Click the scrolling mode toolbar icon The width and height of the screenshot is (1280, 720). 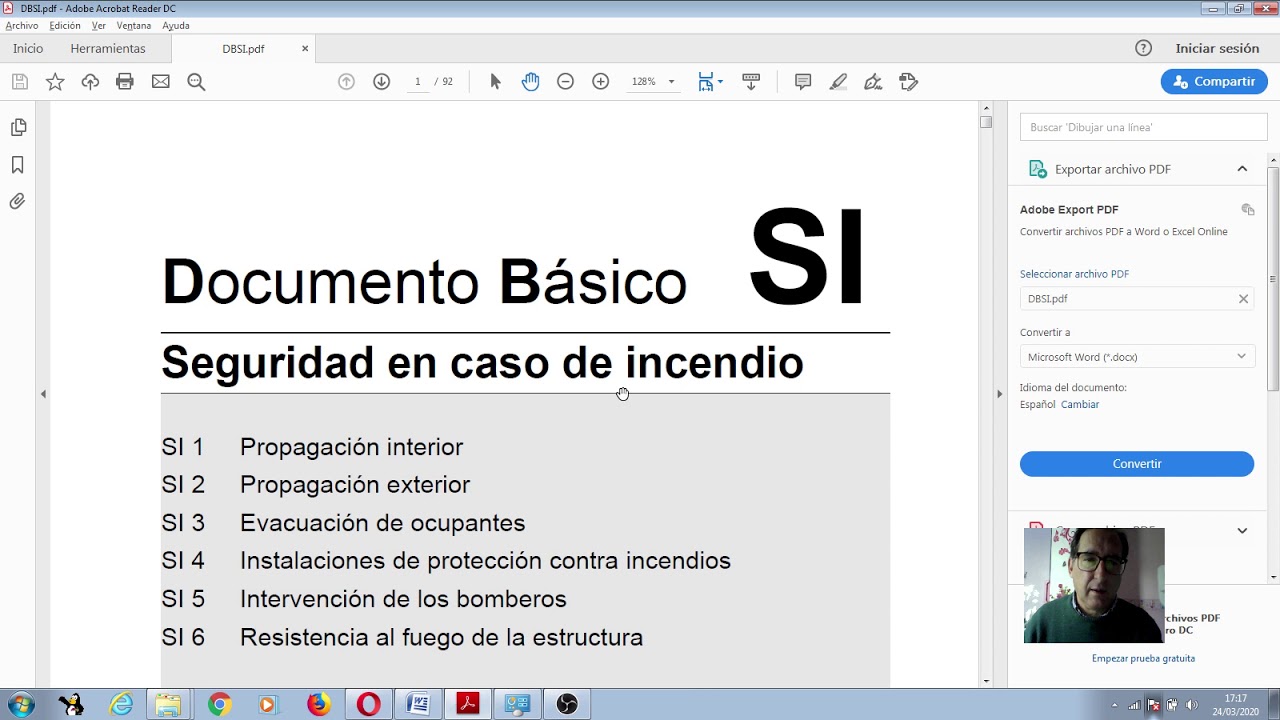click(x=751, y=82)
